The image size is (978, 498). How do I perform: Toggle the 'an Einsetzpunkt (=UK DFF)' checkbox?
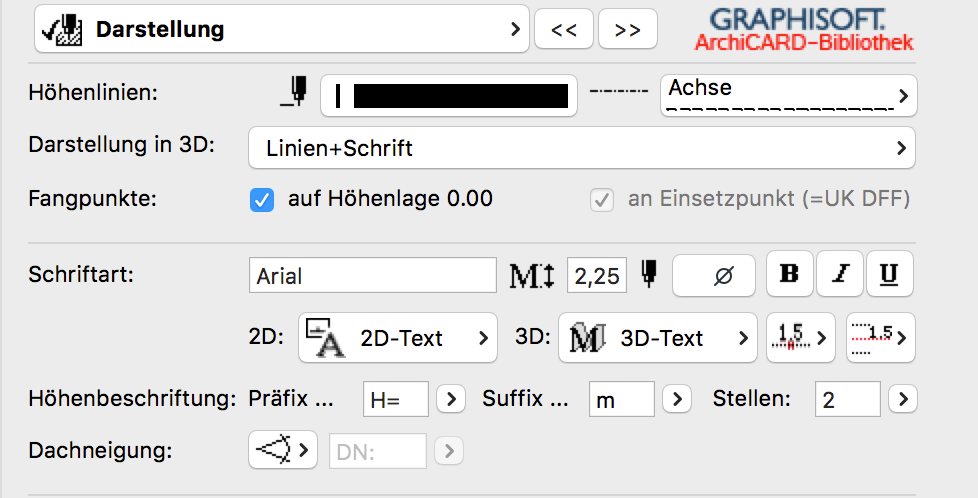(x=602, y=200)
